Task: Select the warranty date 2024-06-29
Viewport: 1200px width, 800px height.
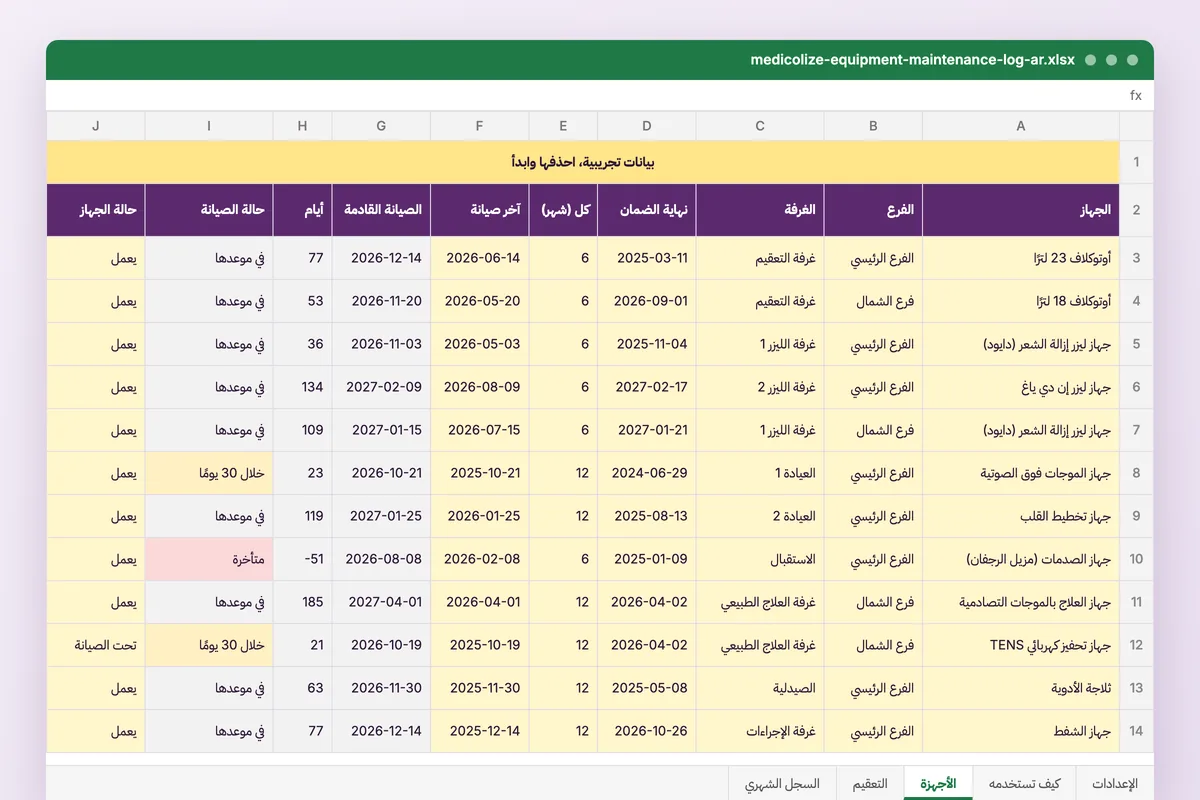Action: pos(647,473)
